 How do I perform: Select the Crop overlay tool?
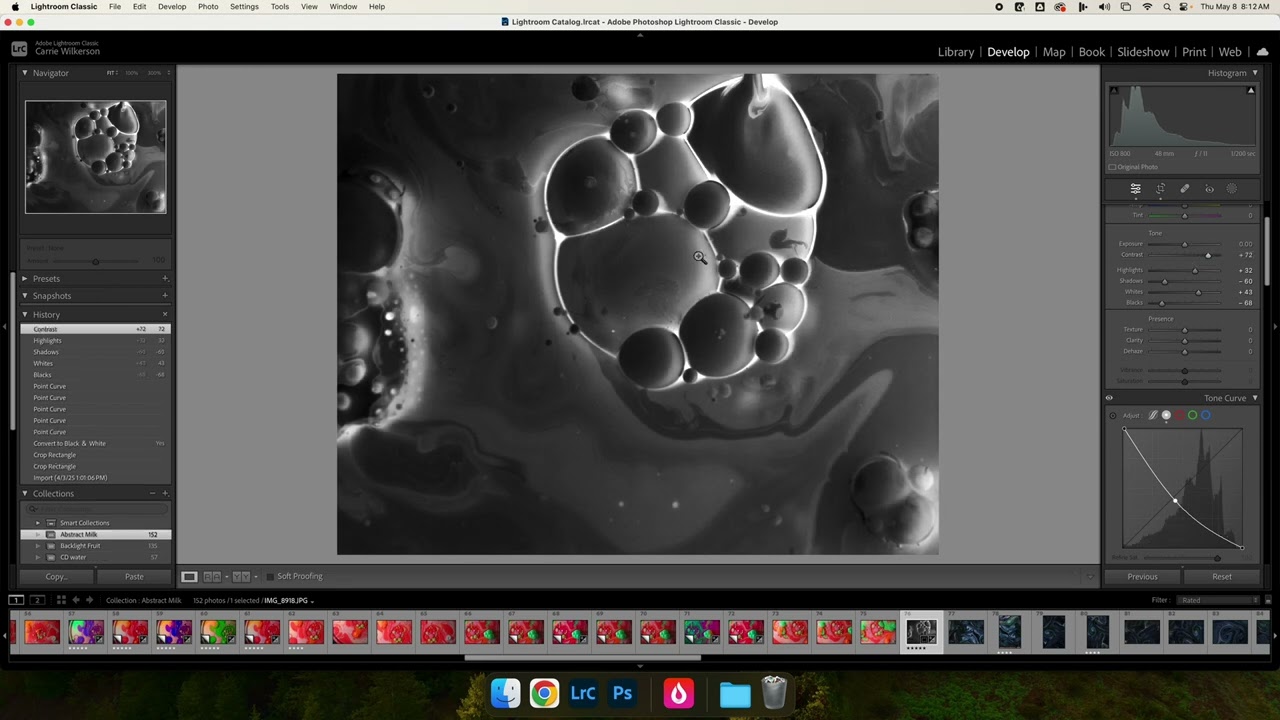point(1160,189)
